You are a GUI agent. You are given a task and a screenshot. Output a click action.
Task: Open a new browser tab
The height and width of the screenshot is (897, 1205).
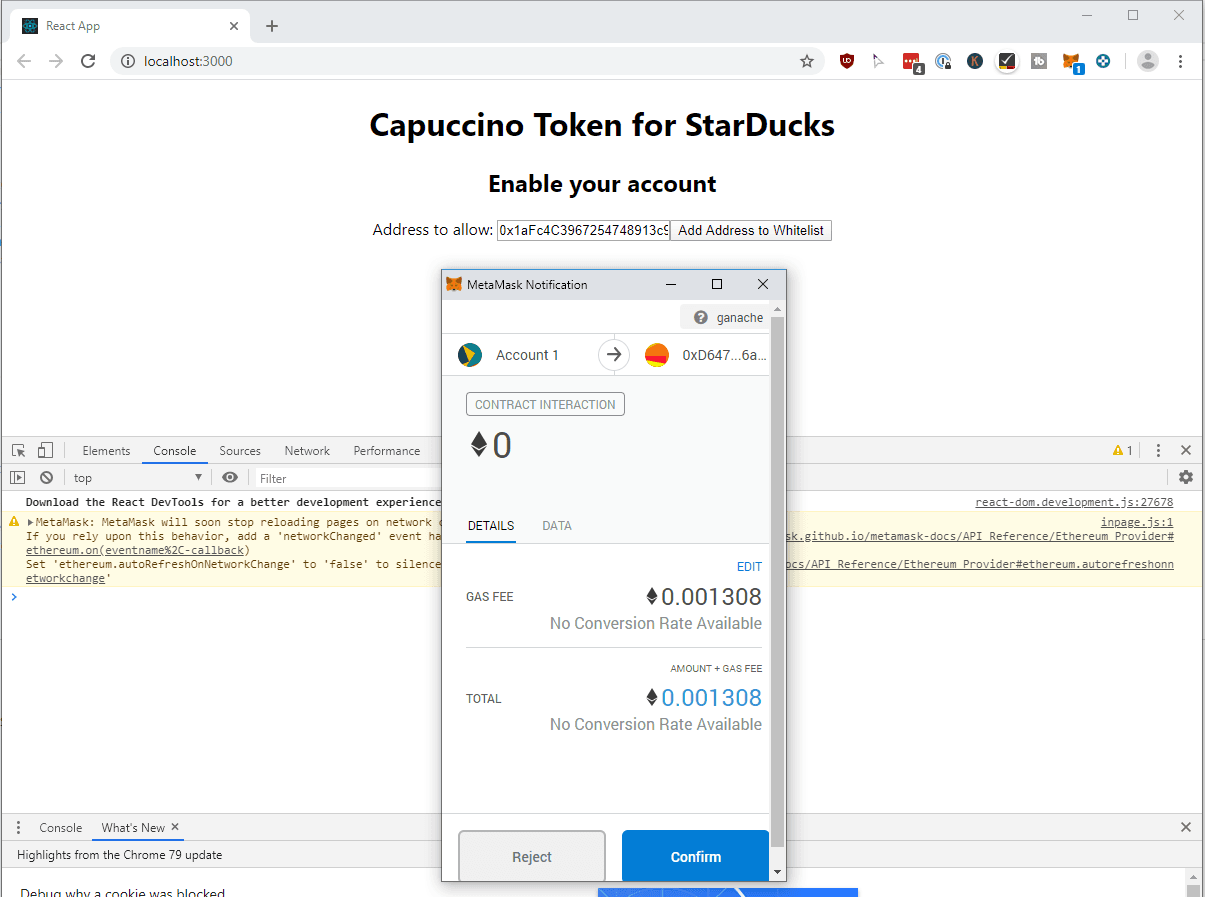[x=272, y=26]
